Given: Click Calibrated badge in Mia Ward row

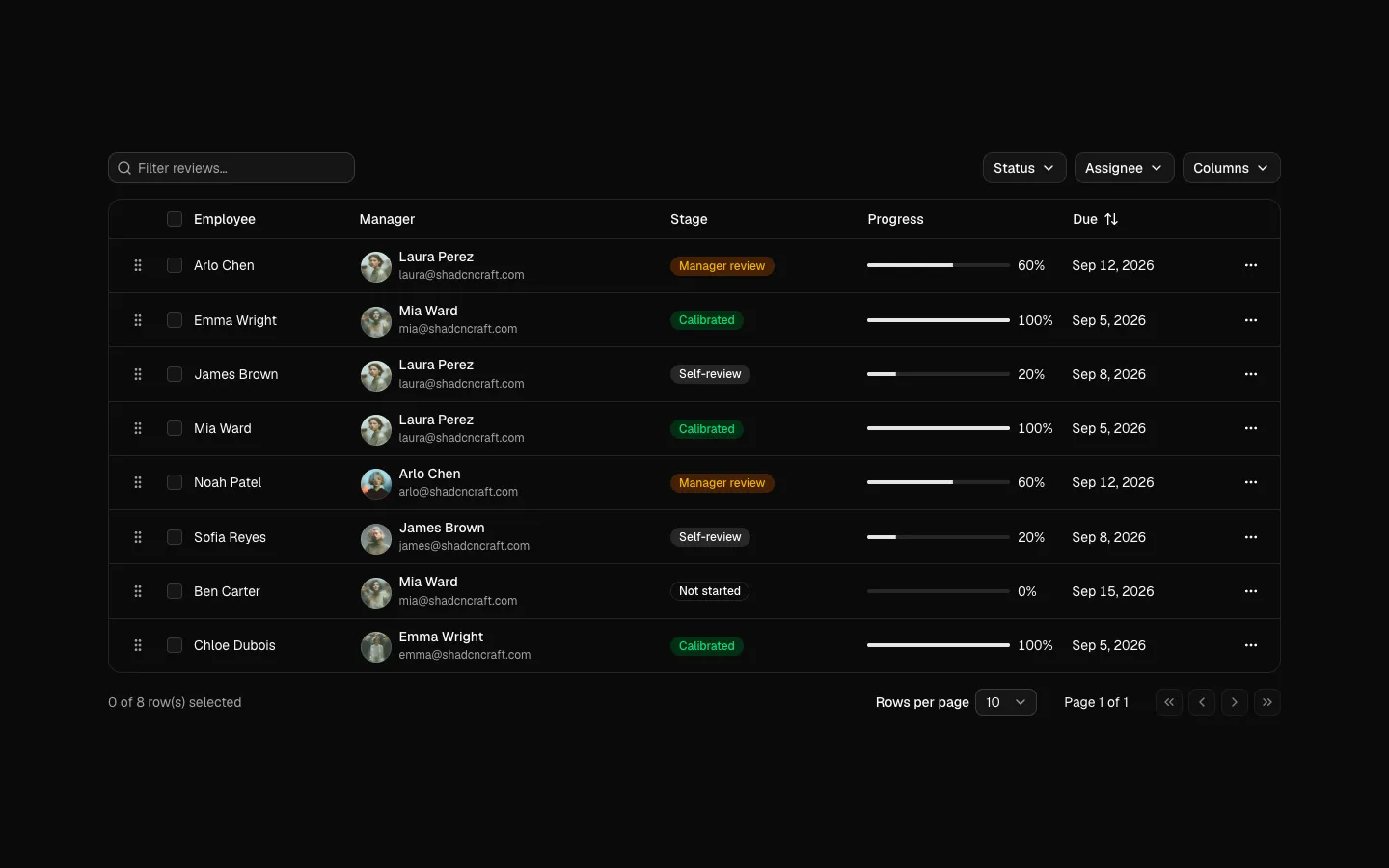Looking at the screenshot, I should point(707,429).
